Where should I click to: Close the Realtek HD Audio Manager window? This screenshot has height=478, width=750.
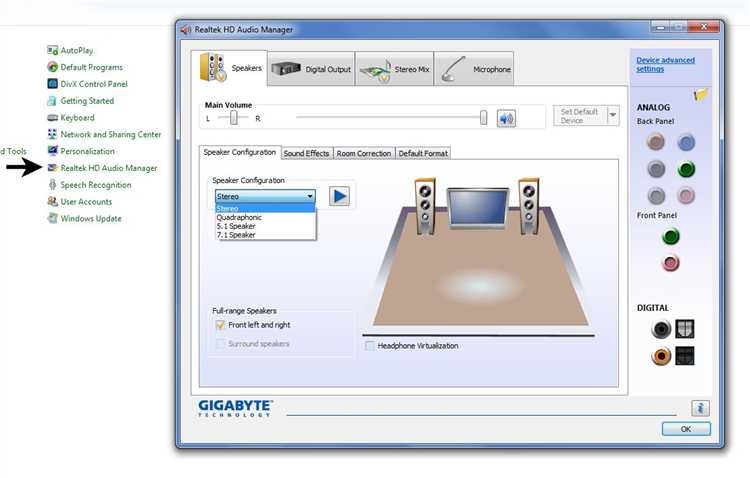[x=703, y=27]
